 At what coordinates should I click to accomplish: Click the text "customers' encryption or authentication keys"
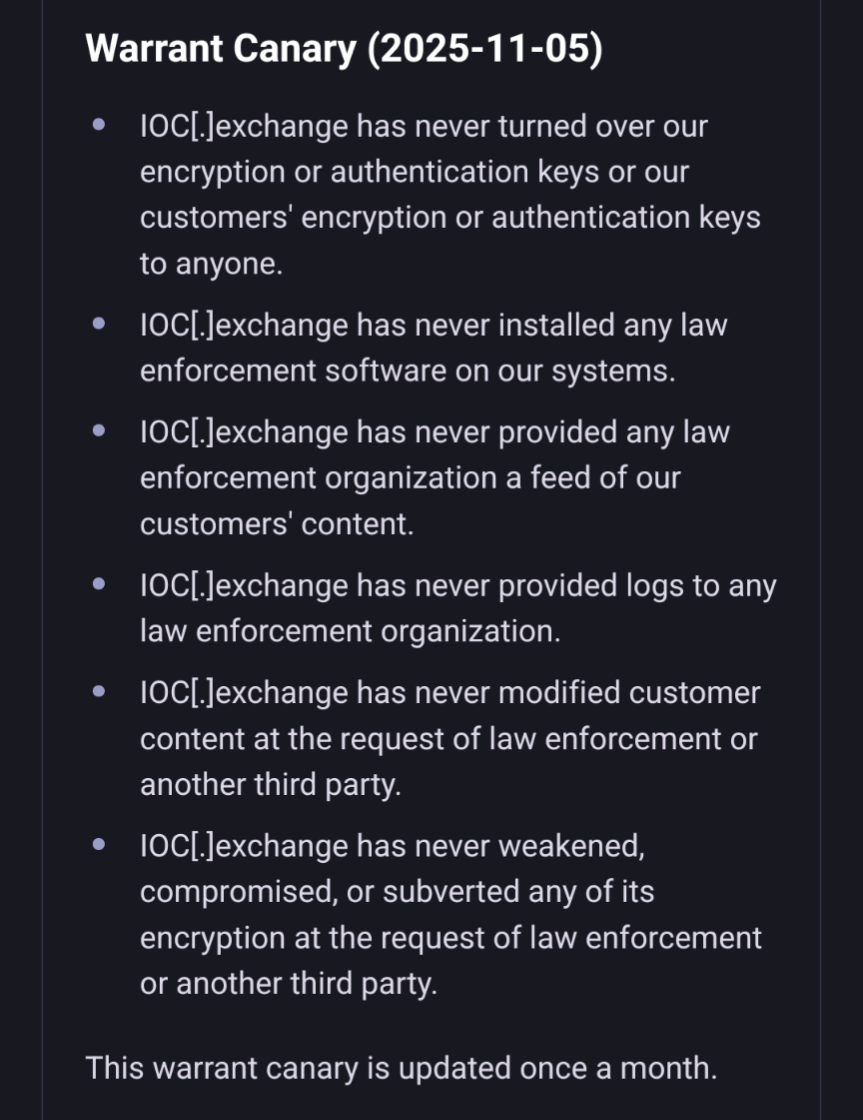(x=450, y=218)
